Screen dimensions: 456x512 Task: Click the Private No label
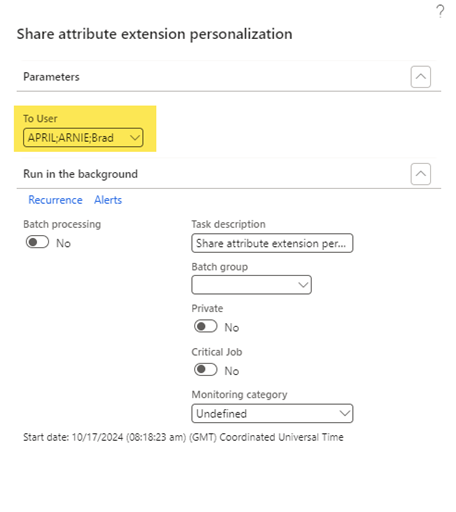pyautogui.click(x=232, y=328)
